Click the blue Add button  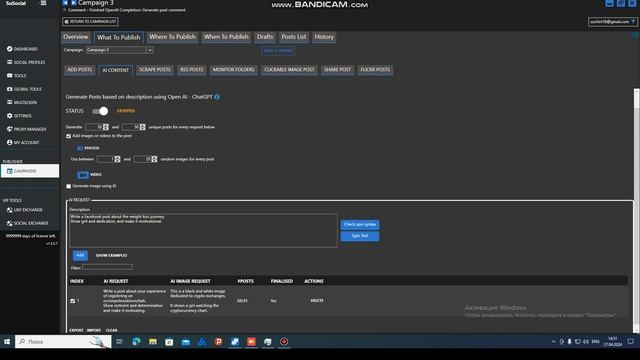click(80, 256)
